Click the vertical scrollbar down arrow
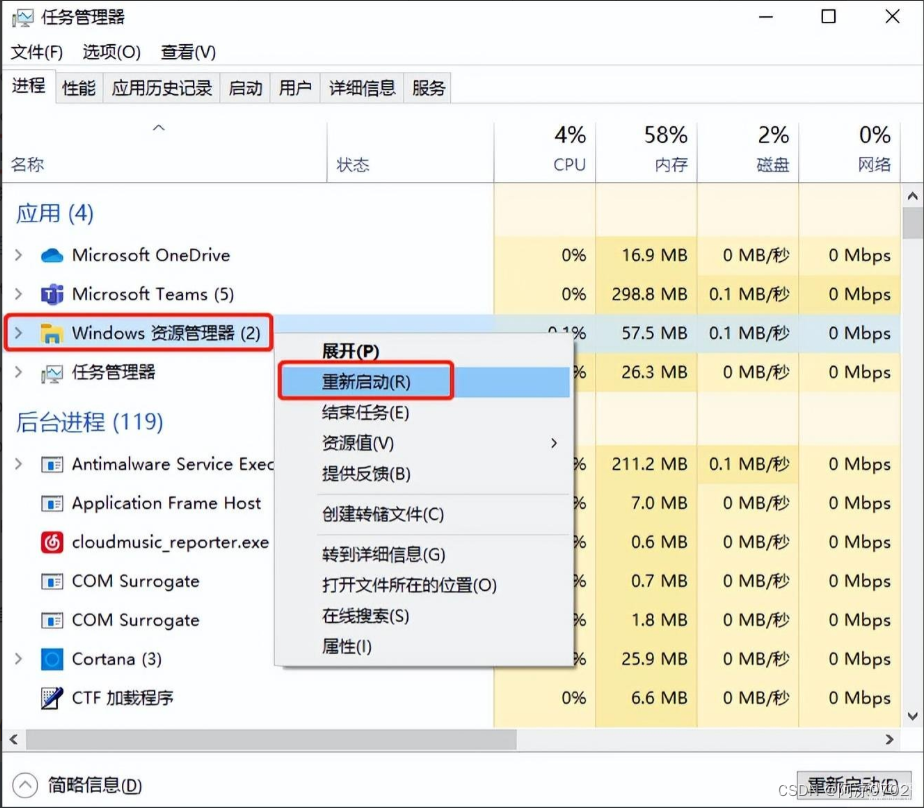 912,716
